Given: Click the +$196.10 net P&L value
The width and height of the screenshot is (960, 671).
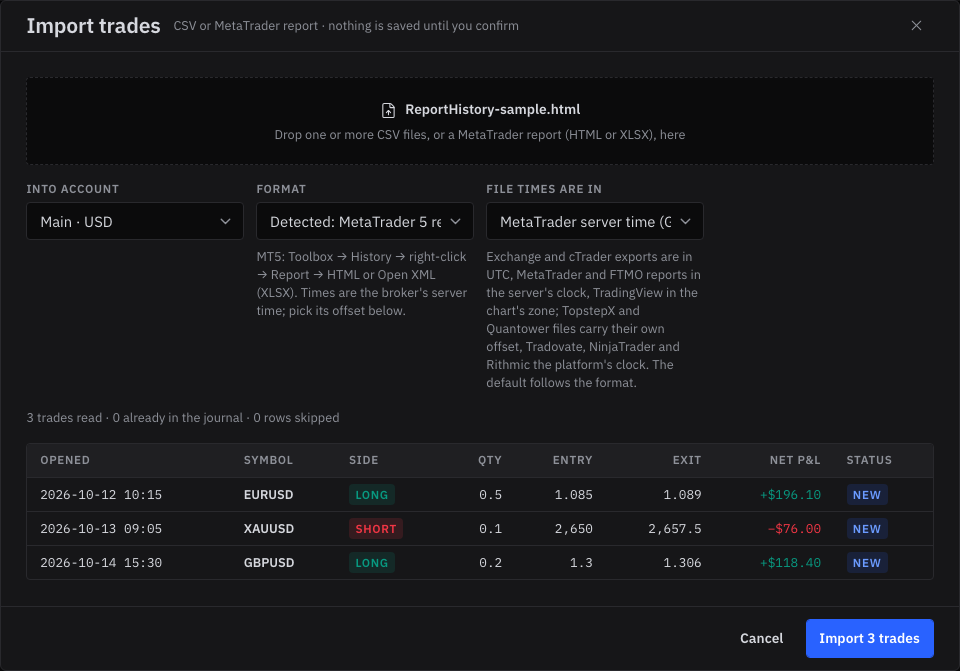Looking at the screenshot, I should point(790,495).
